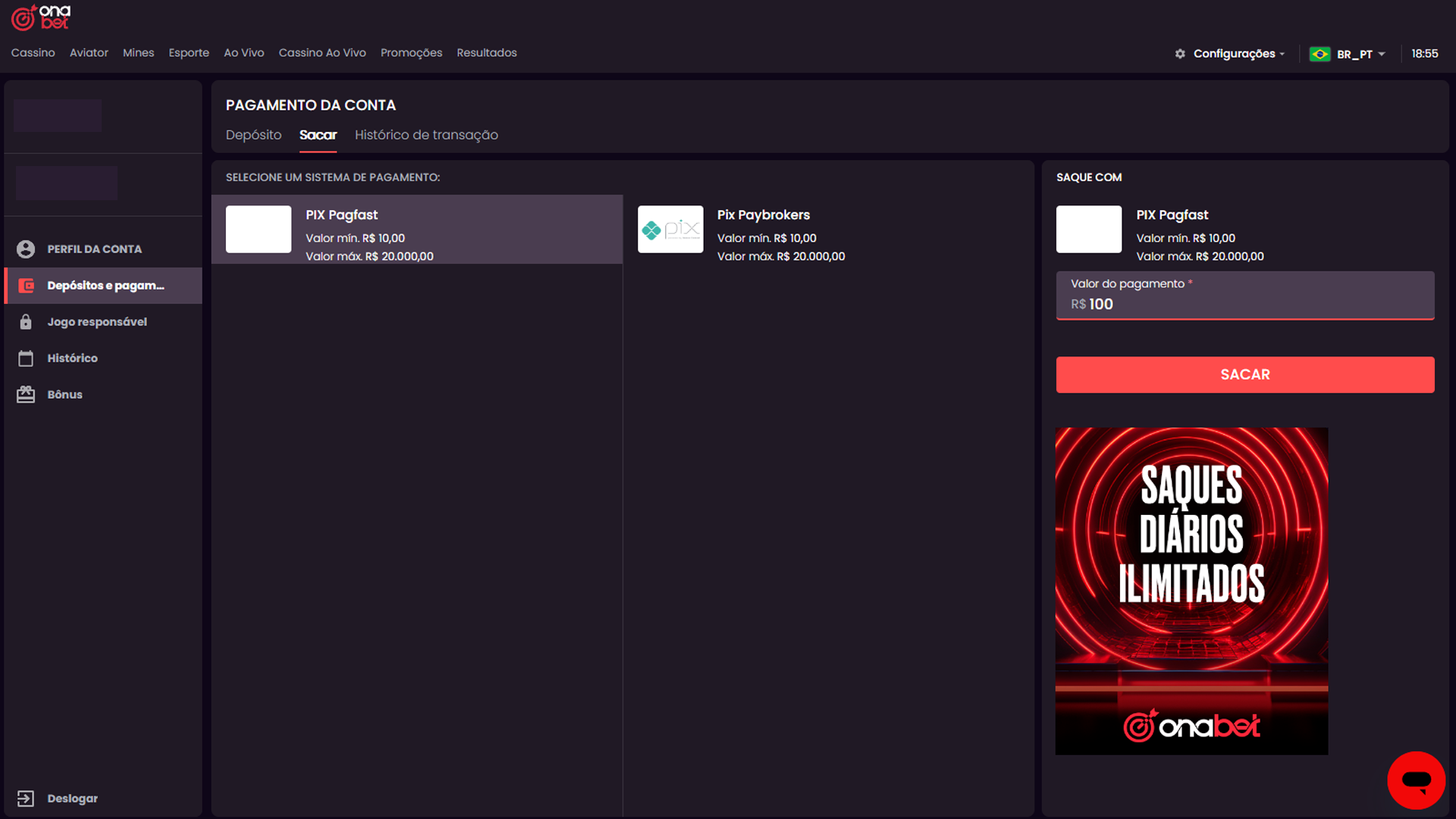Go to Cassino Ao Vivo menu
The image size is (1456, 819).
(322, 53)
